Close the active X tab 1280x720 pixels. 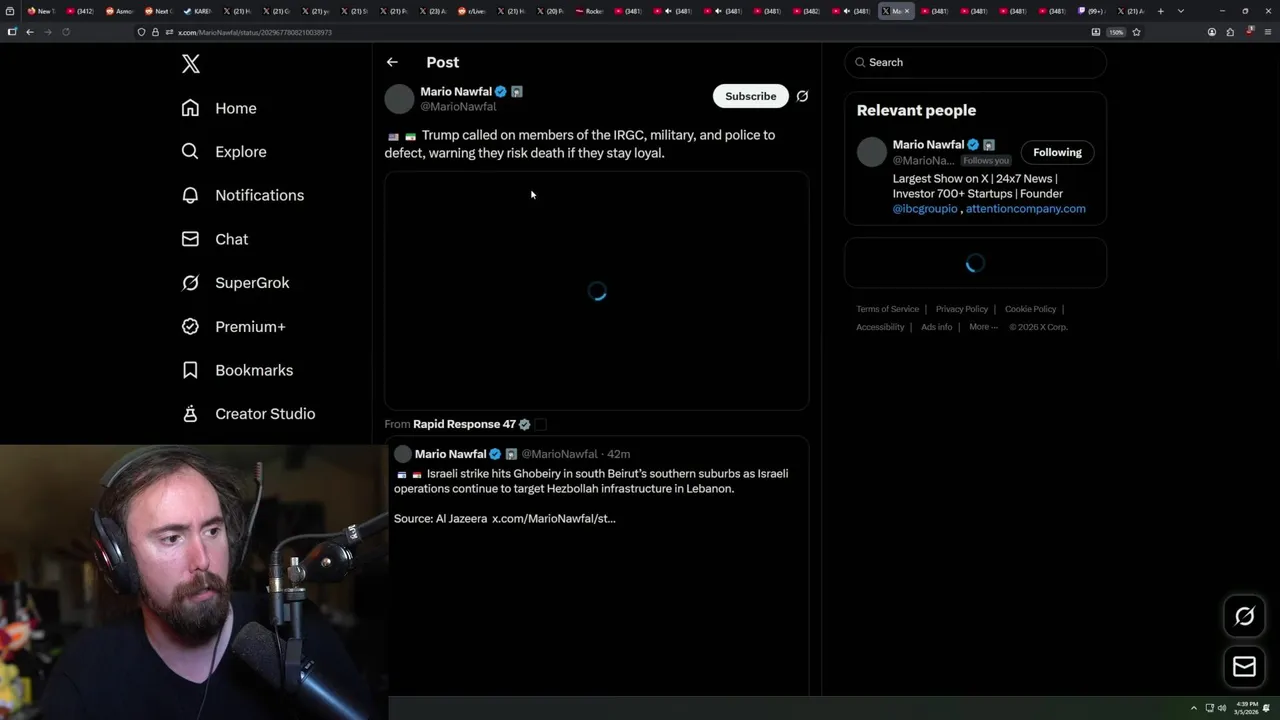(907, 11)
